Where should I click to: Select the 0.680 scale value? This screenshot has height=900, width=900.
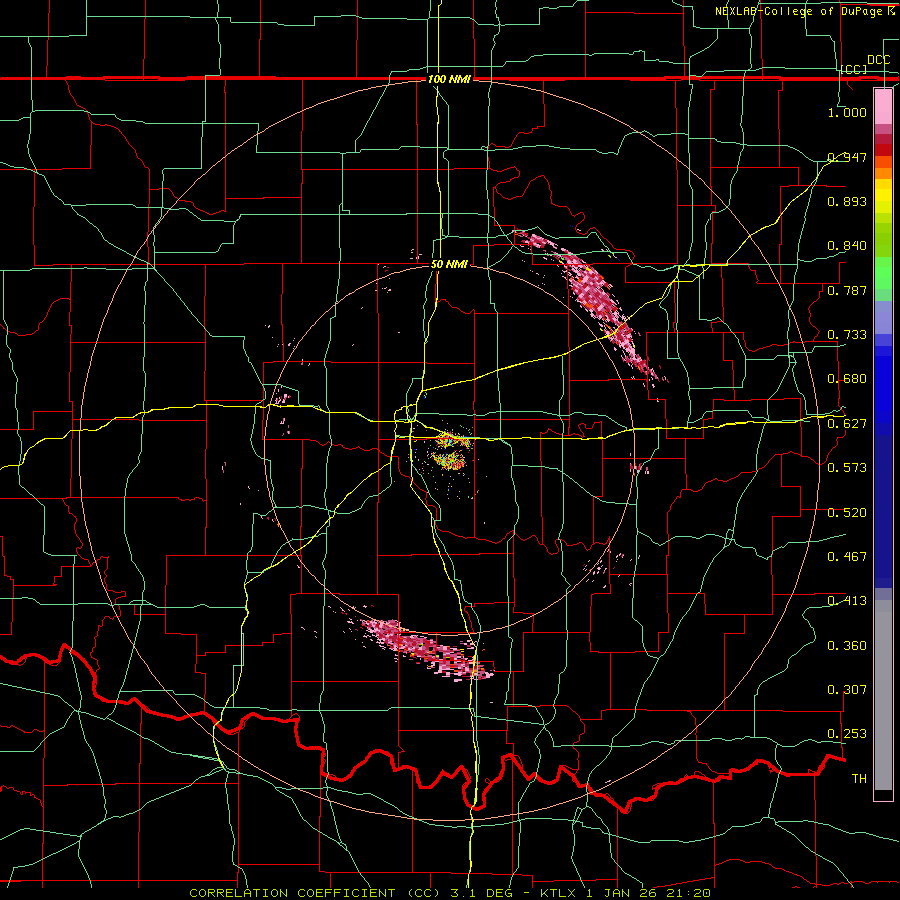847,379
